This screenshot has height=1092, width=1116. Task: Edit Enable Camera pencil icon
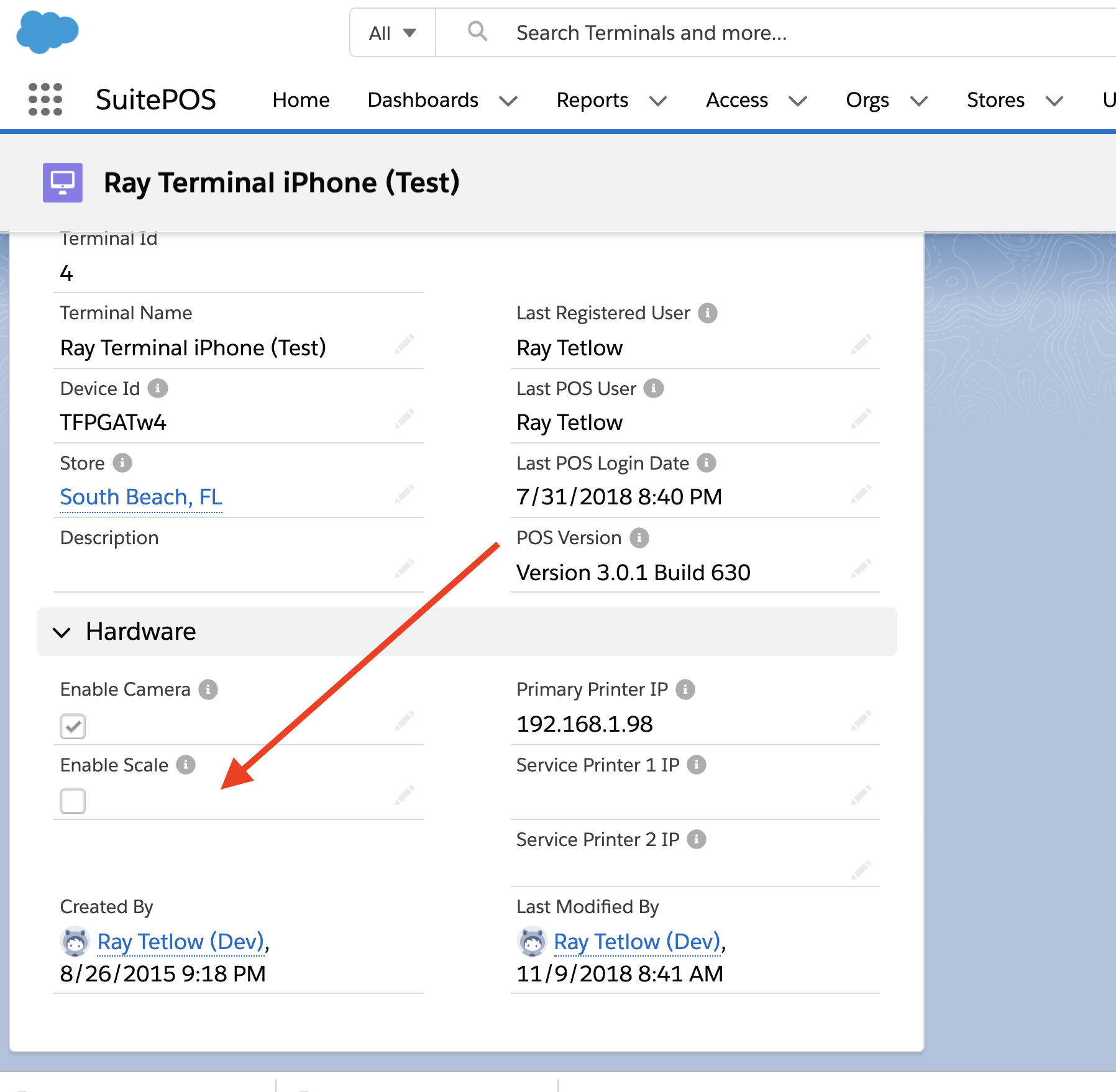(405, 721)
